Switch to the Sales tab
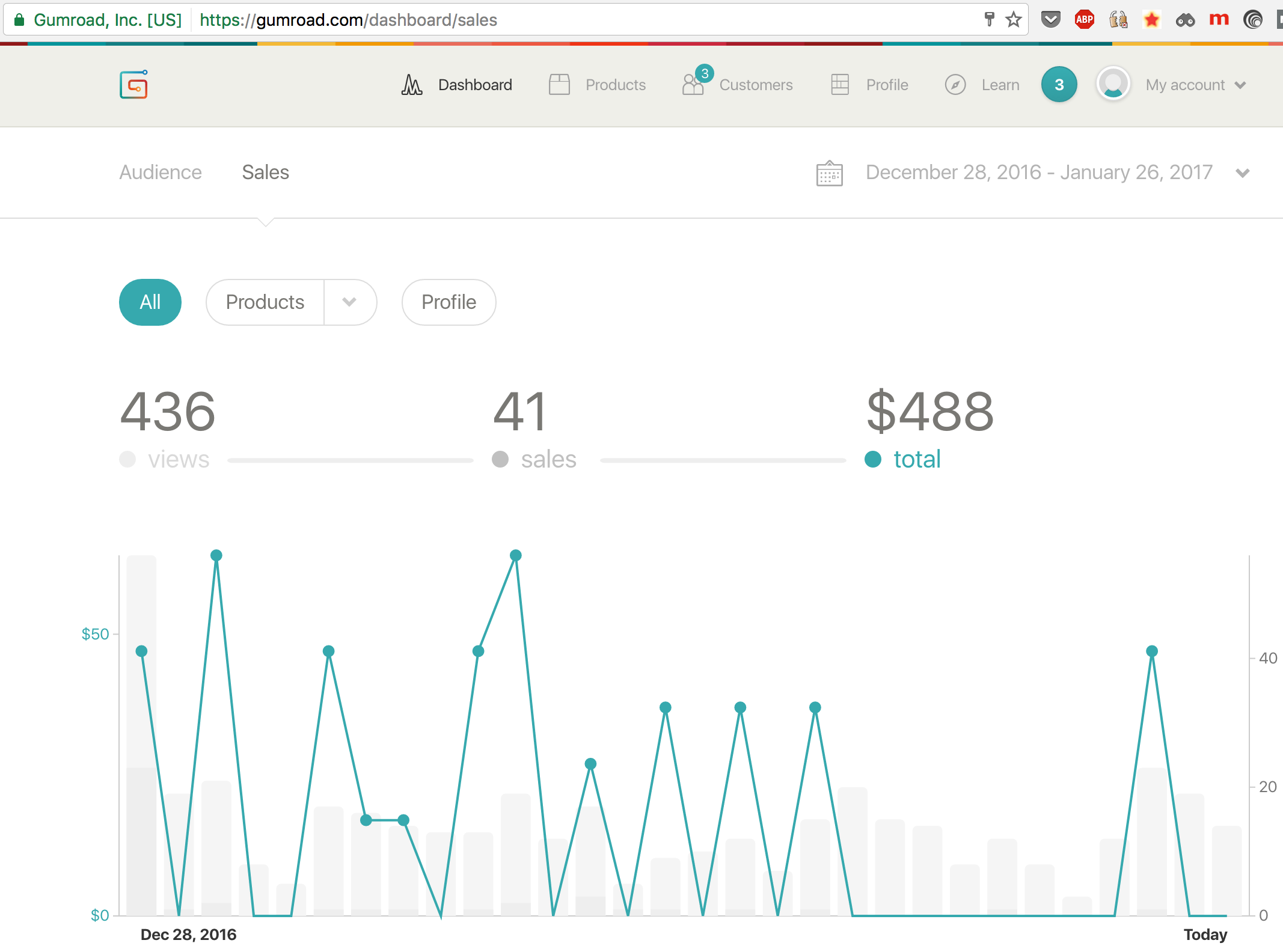Screen dimensions: 1283x952 (265, 172)
